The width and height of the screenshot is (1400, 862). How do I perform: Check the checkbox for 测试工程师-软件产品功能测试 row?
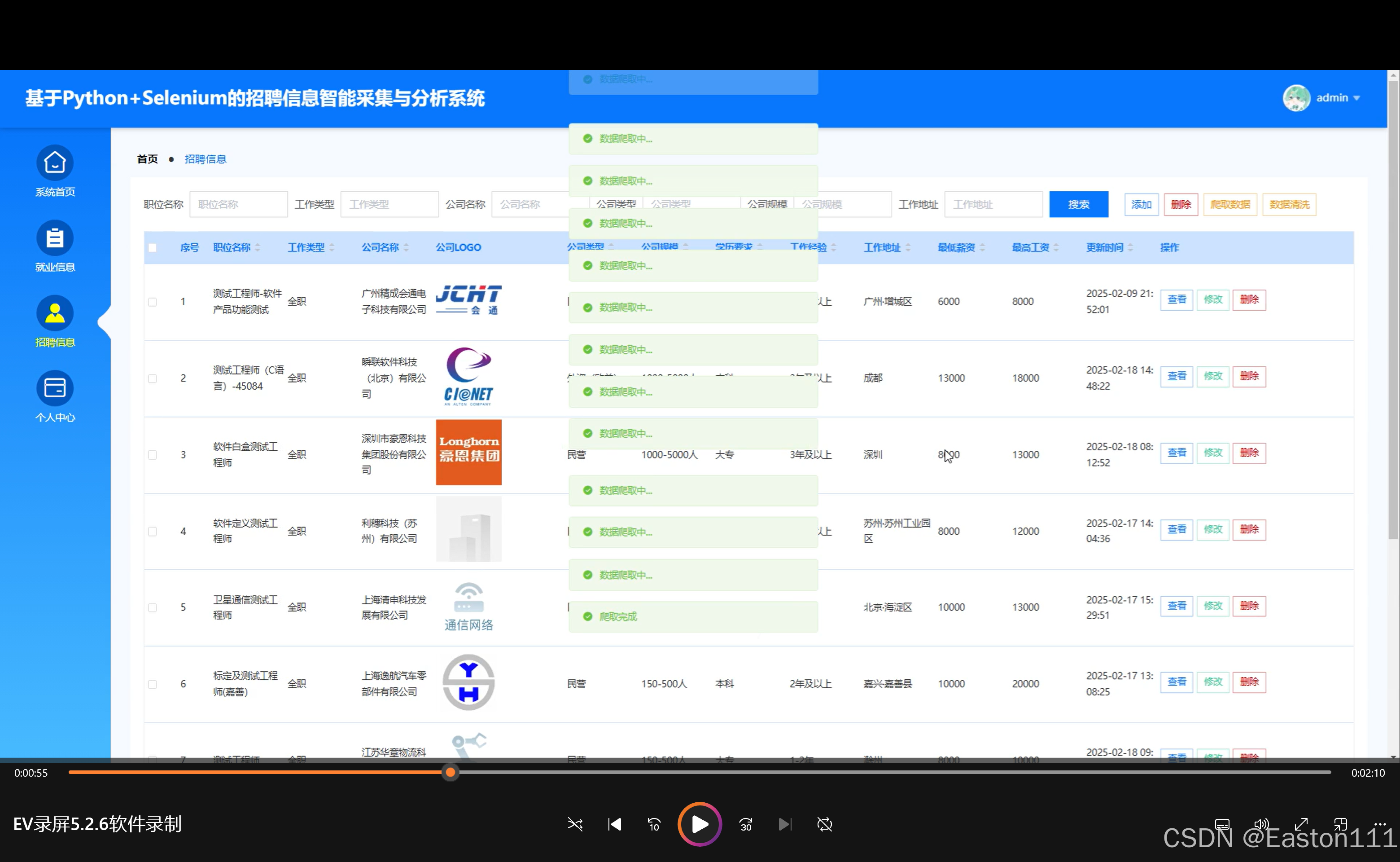(152, 302)
